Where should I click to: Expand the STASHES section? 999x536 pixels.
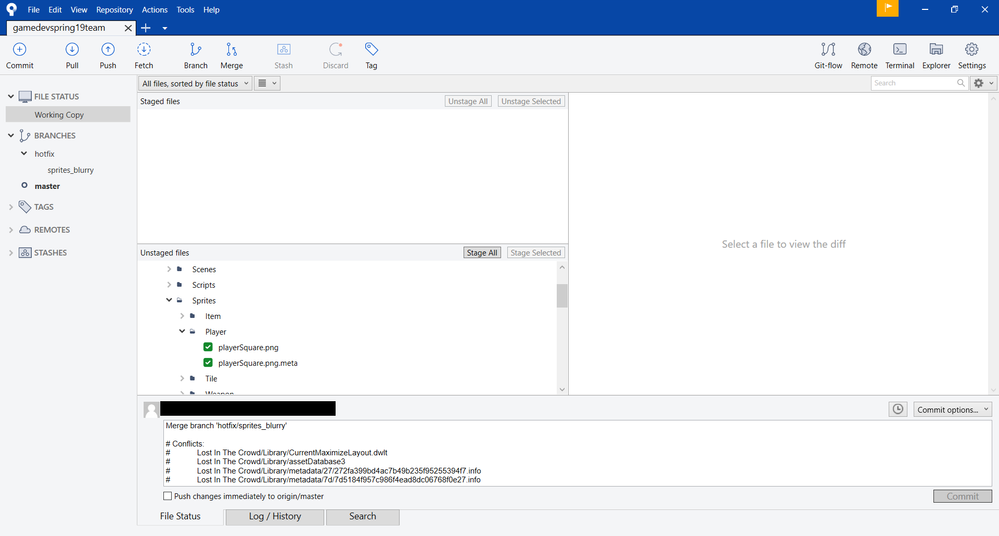pos(11,252)
